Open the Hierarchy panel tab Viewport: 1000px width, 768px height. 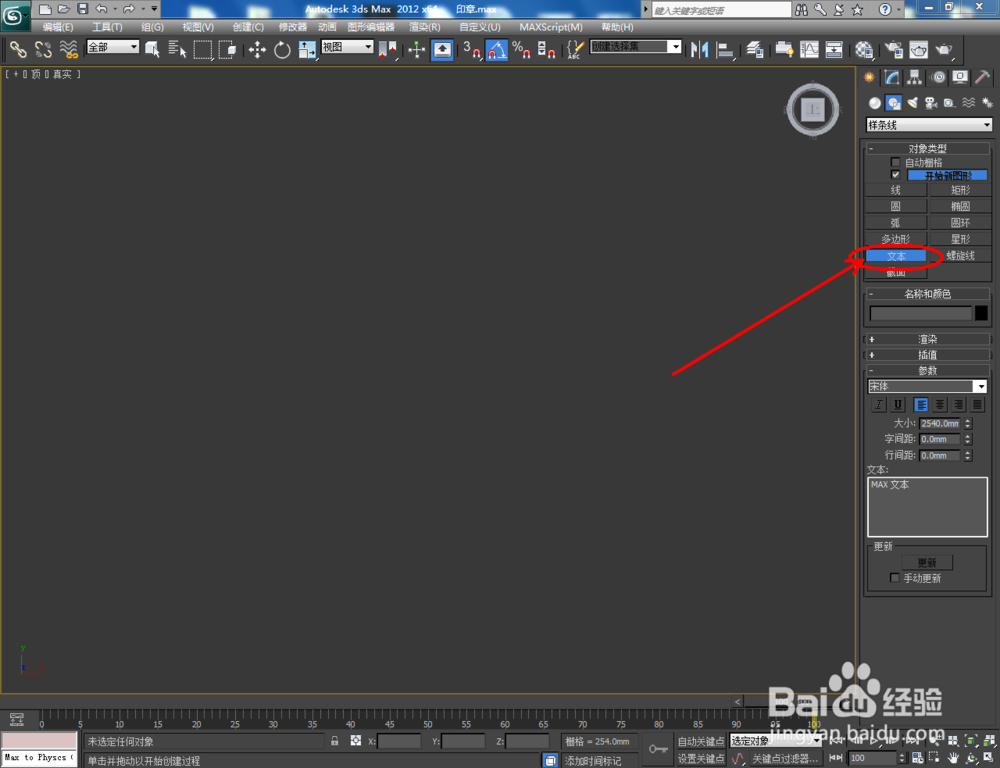tap(915, 77)
